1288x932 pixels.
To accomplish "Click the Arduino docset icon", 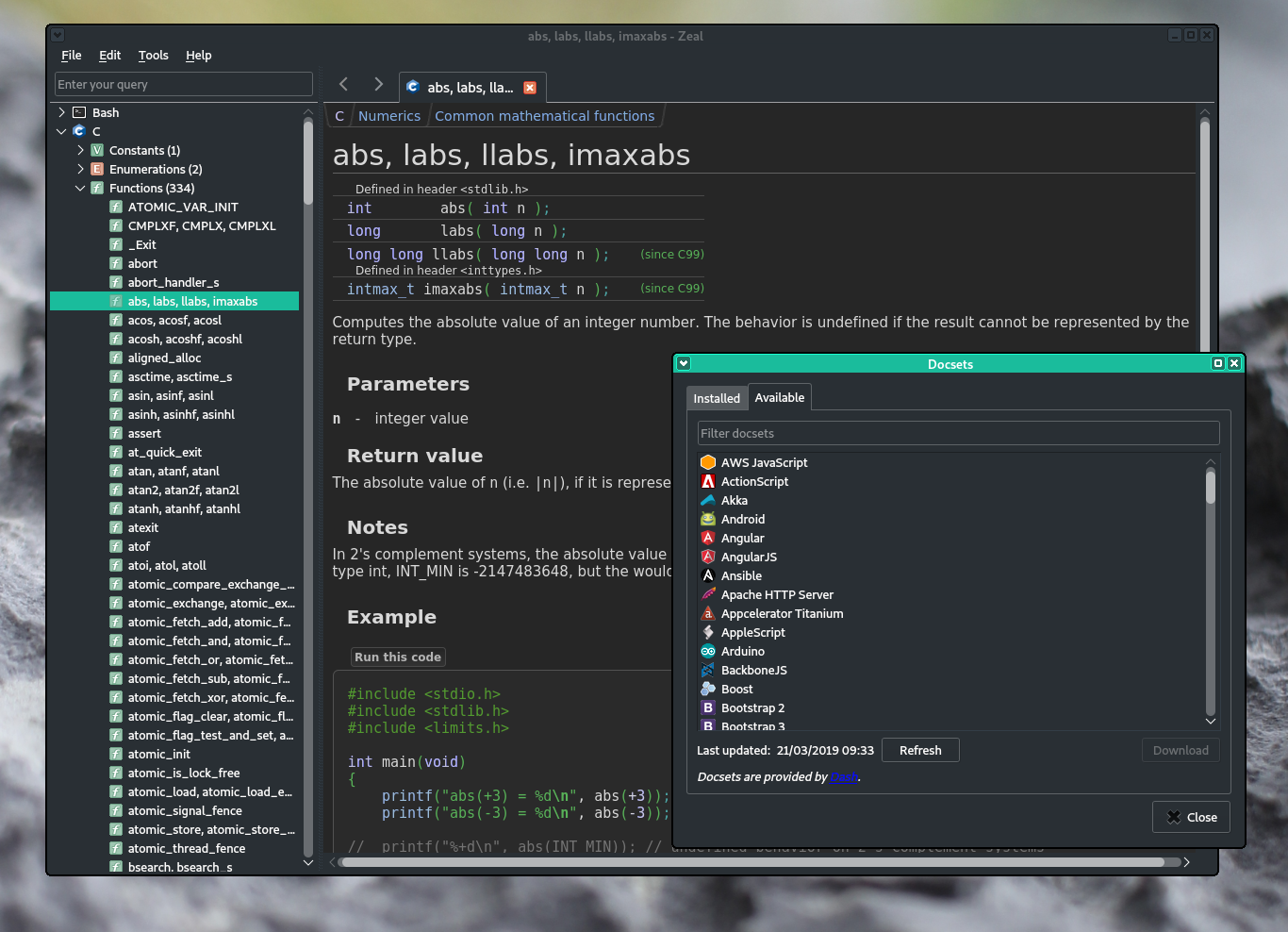I will click(x=708, y=652).
